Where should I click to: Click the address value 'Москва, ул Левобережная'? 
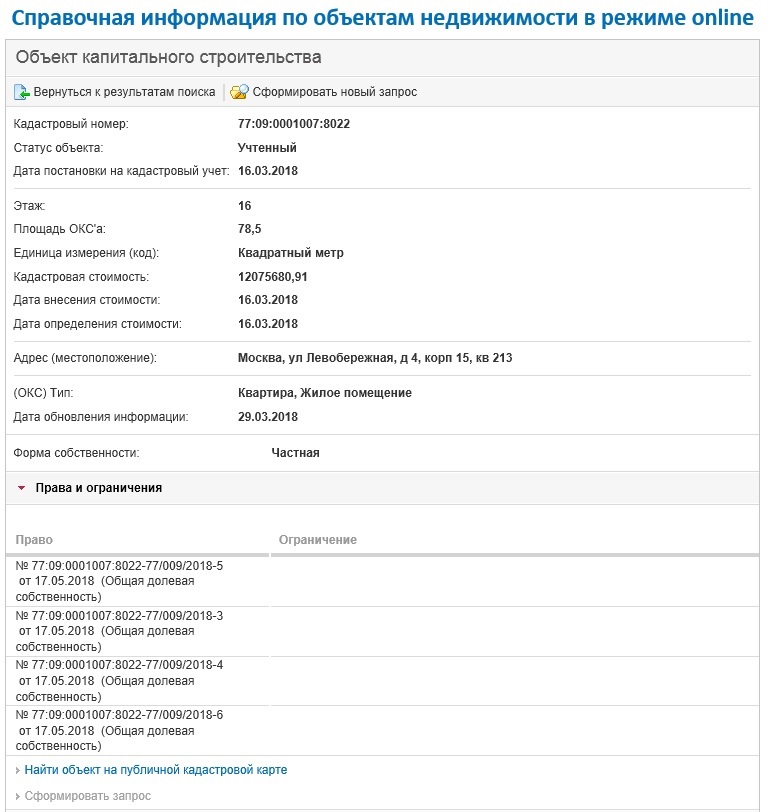(374, 358)
